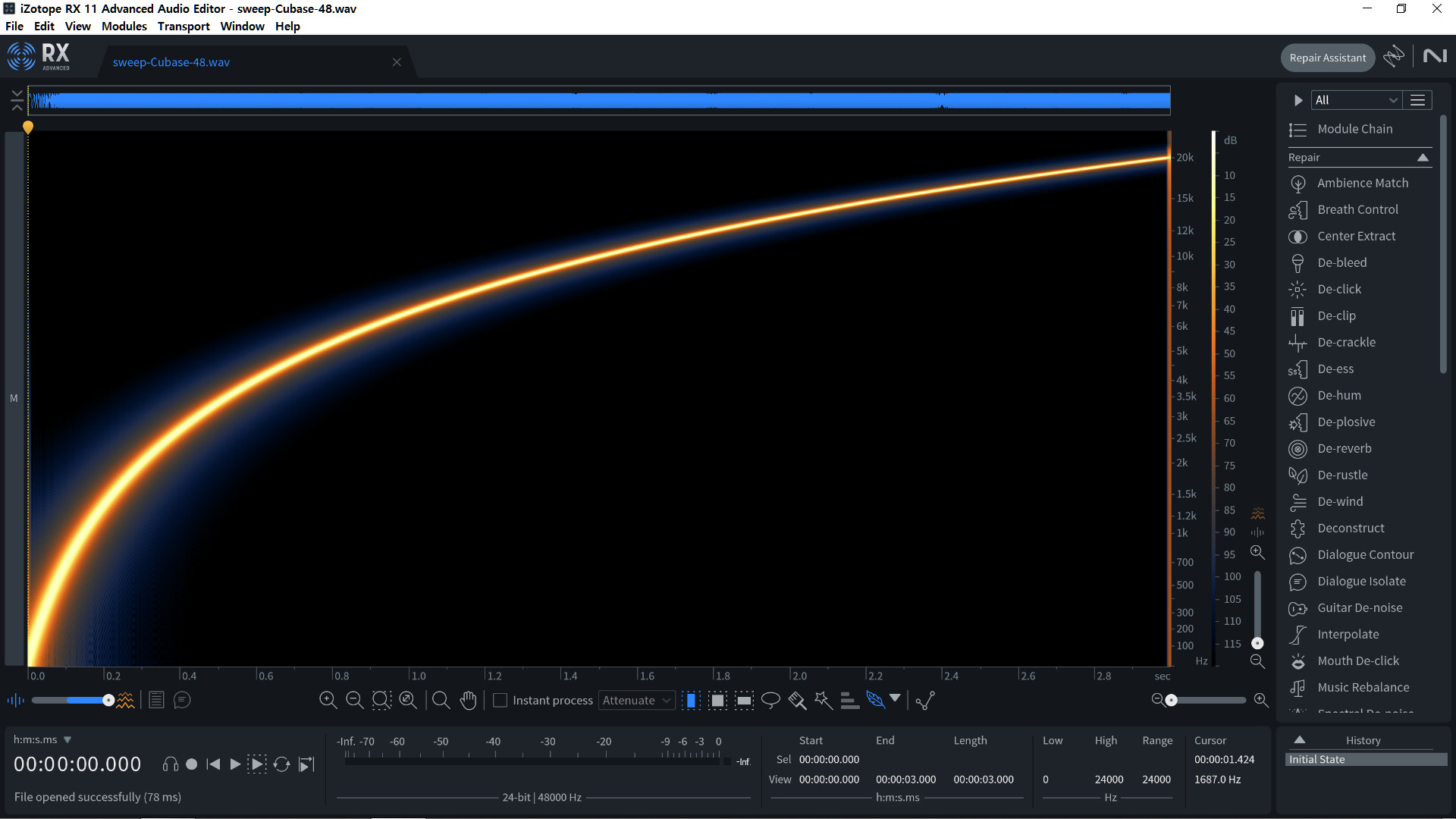Toggle loop playback

(281, 764)
